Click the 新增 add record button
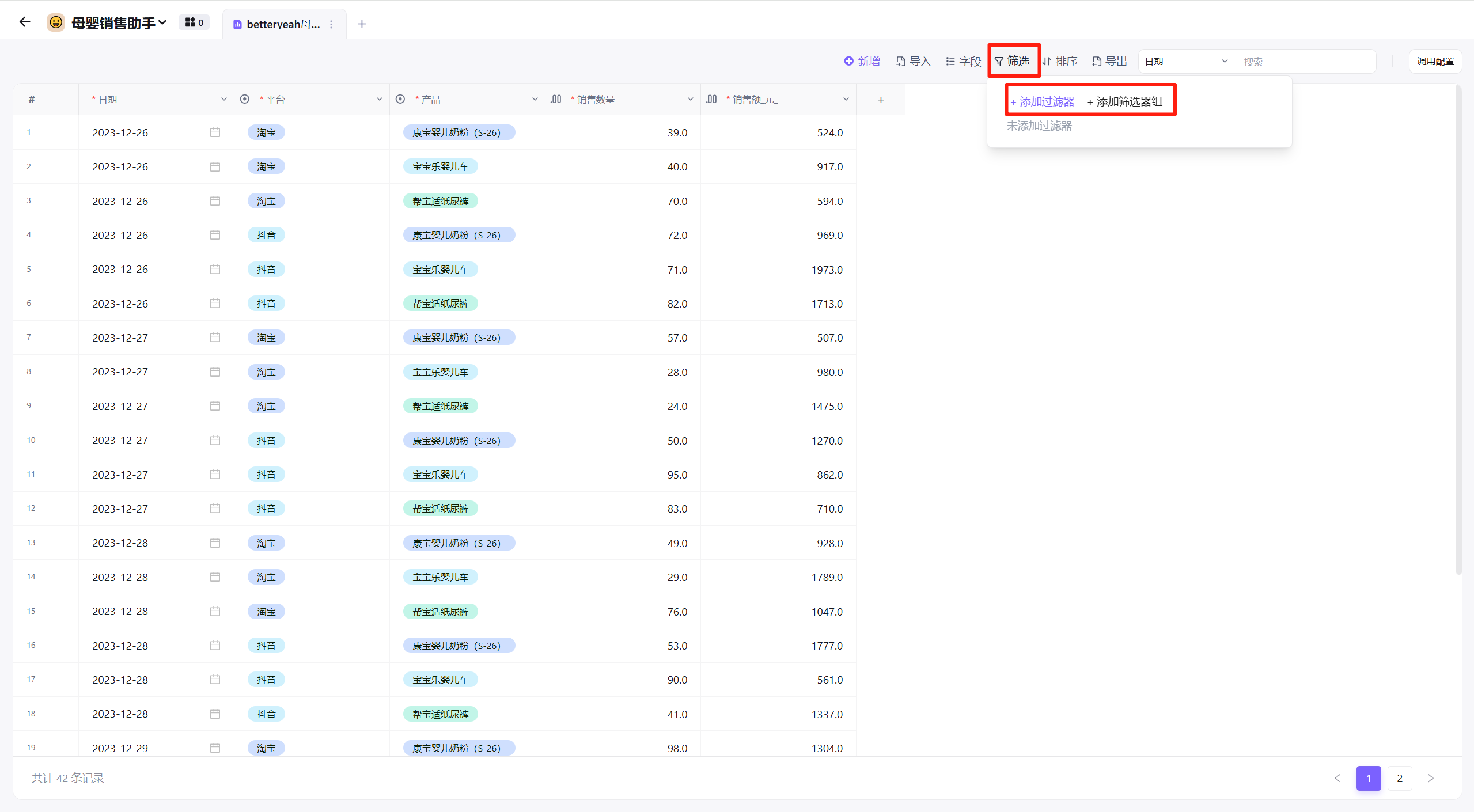Viewport: 1474px width, 812px height. coord(862,61)
